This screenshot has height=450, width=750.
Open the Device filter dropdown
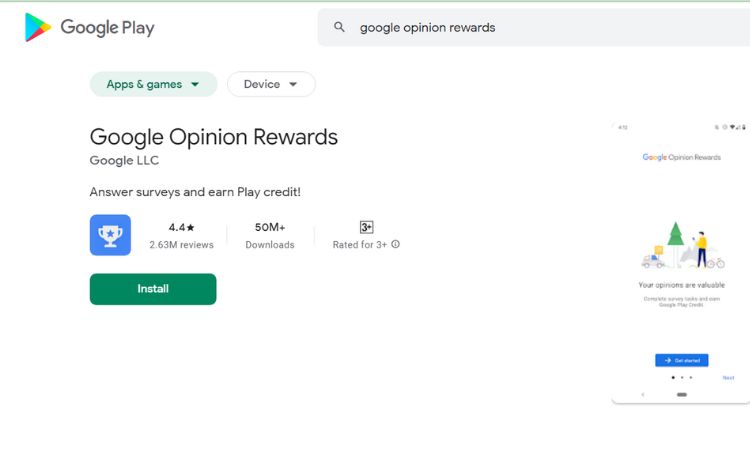click(x=271, y=84)
